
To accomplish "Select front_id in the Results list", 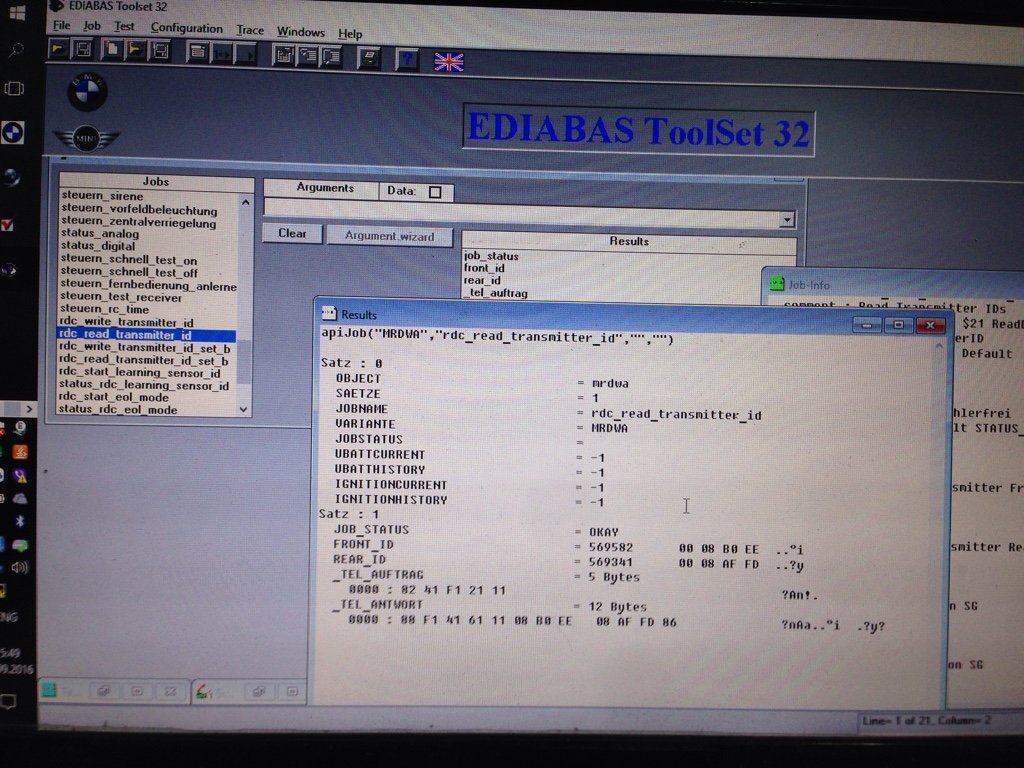I will [x=484, y=268].
